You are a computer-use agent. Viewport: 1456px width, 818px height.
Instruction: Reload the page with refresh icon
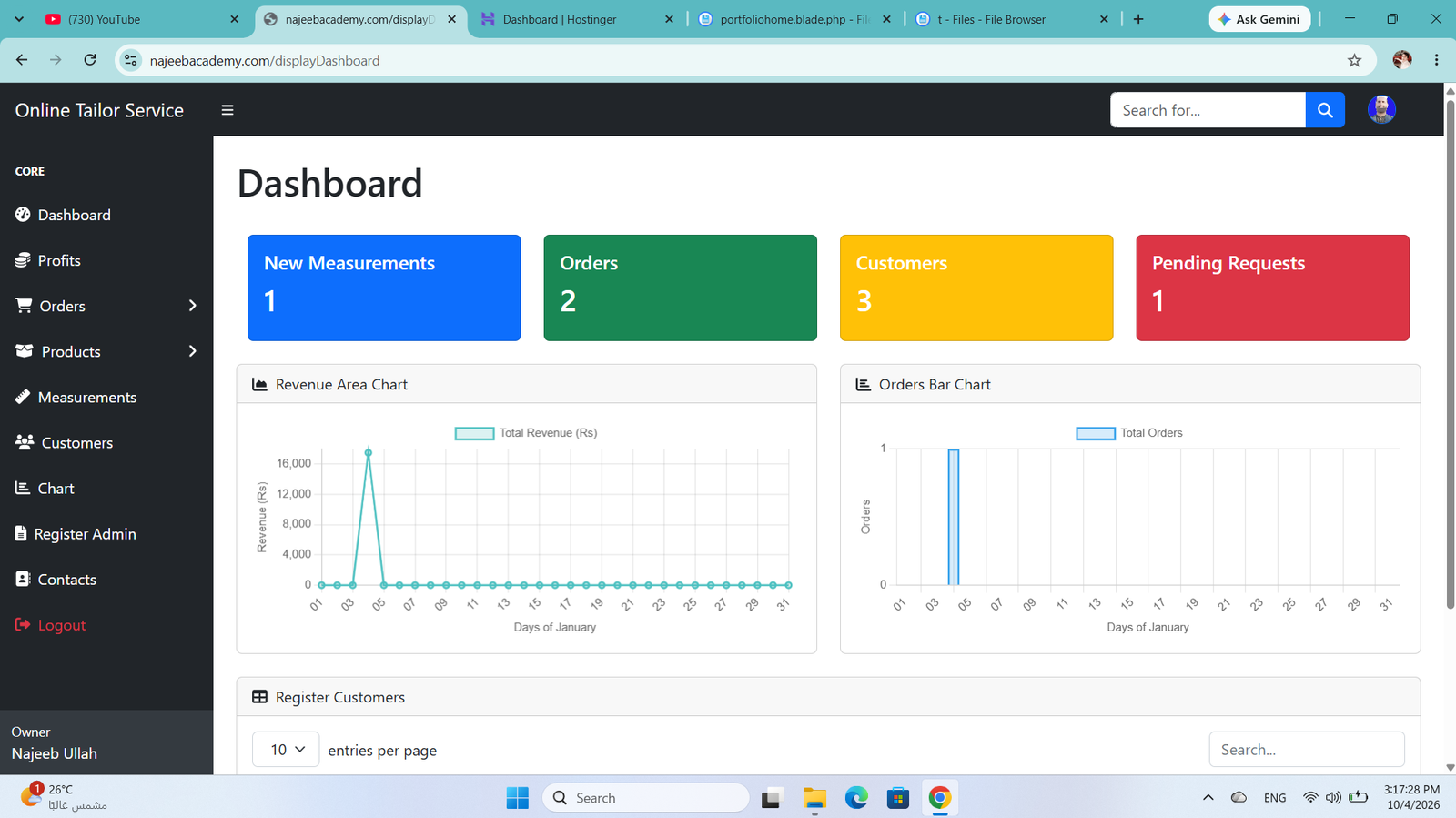[90, 60]
